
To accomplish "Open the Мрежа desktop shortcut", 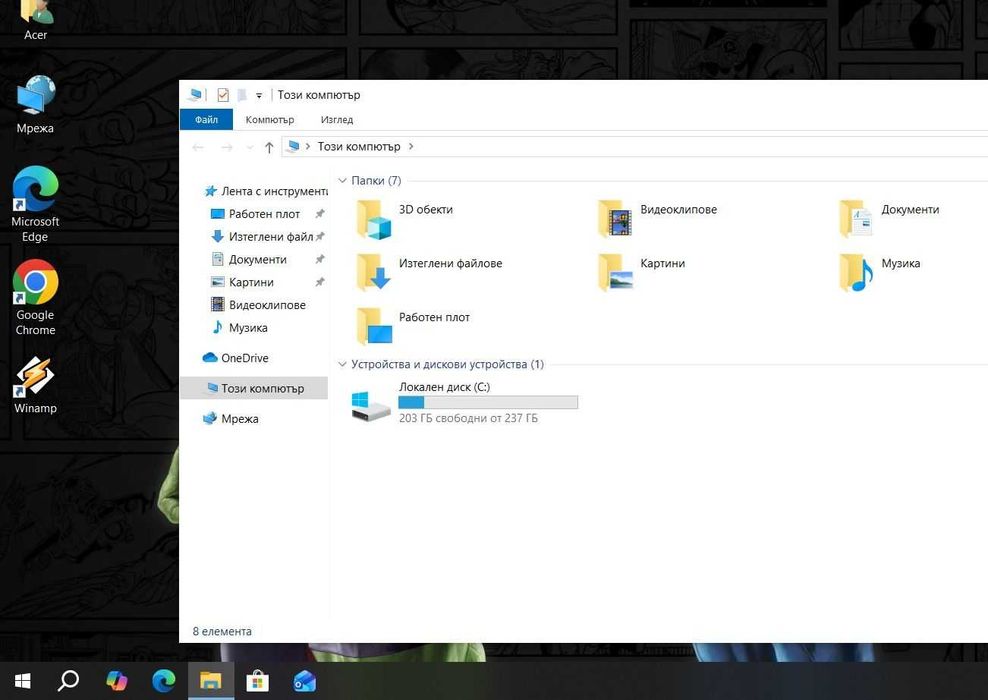I will 35,105.
